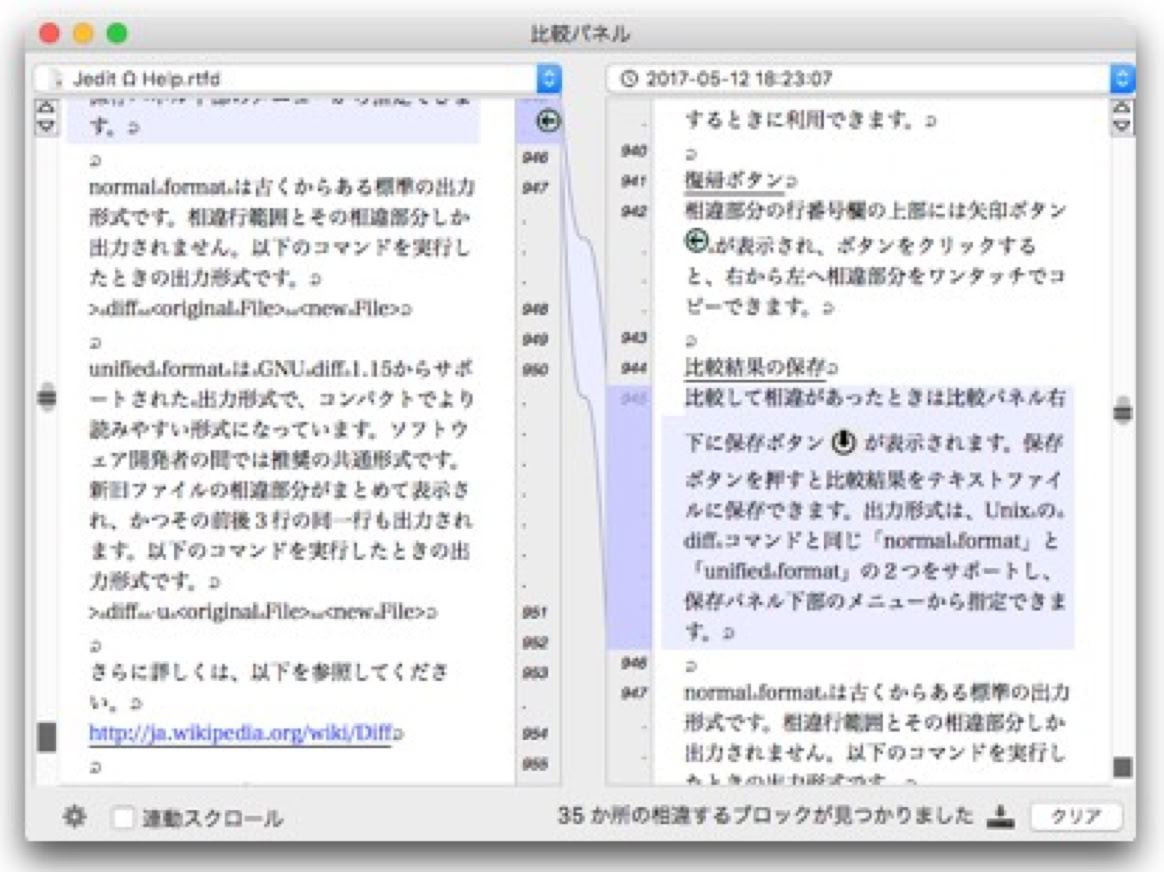Jump to previous difference in left pane
The image size is (1164, 872).
pyautogui.click(x=46, y=107)
